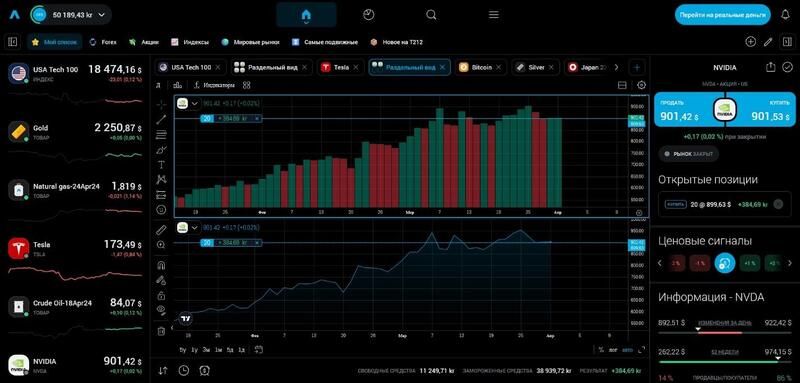Select the zoom in tool
This screenshot has width=800, height=383.
(161, 245)
